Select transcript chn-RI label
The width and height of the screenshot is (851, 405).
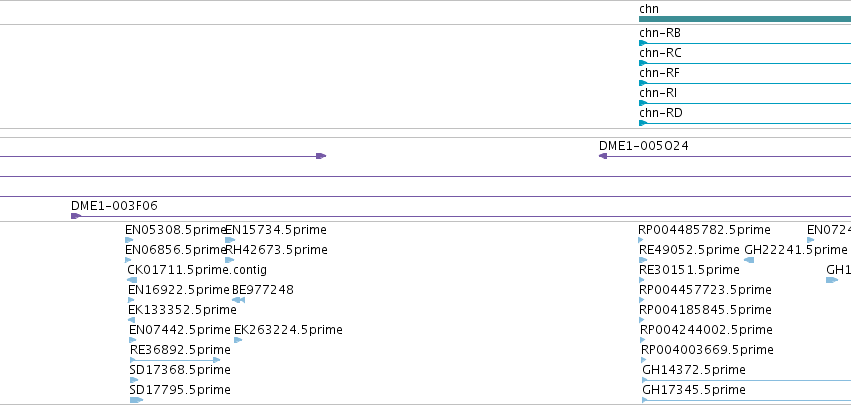point(658,93)
